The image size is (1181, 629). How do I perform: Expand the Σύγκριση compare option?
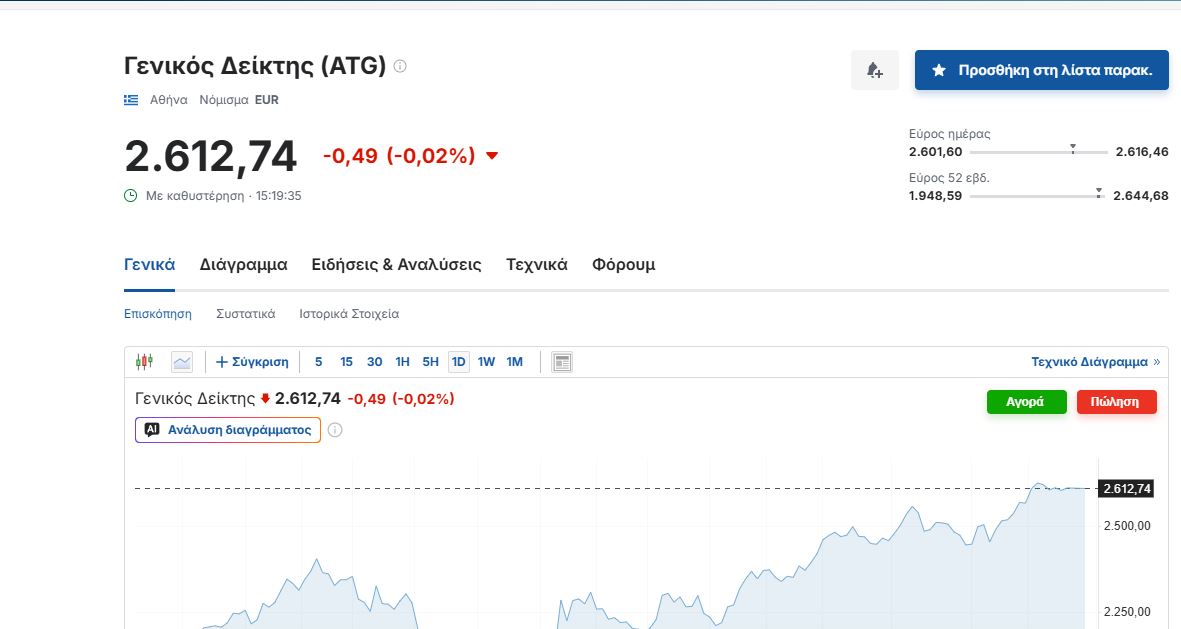pyautogui.click(x=252, y=362)
